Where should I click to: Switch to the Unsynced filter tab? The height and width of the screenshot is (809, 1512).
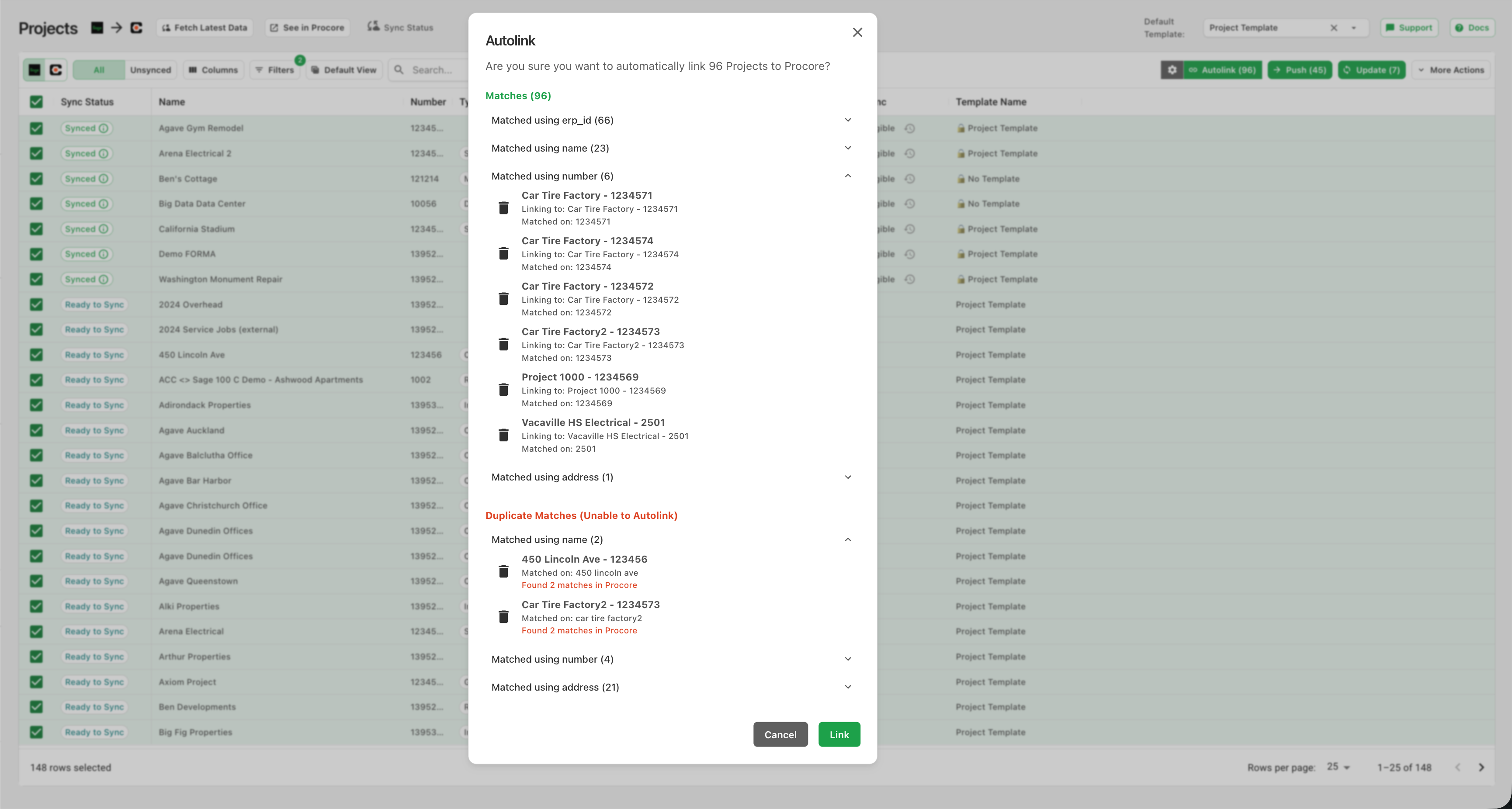point(150,70)
